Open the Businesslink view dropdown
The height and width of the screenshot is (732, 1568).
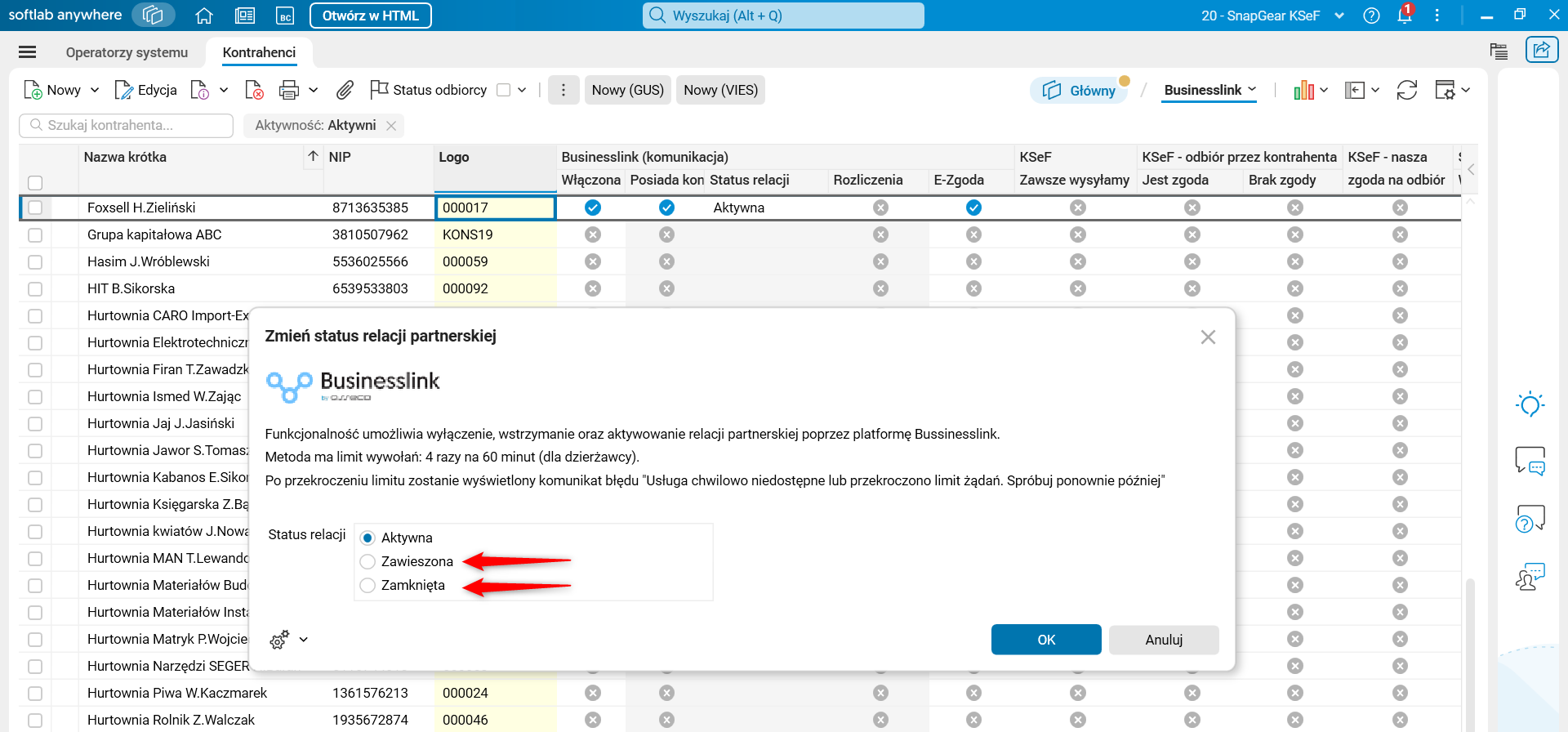(x=1209, y=90)
